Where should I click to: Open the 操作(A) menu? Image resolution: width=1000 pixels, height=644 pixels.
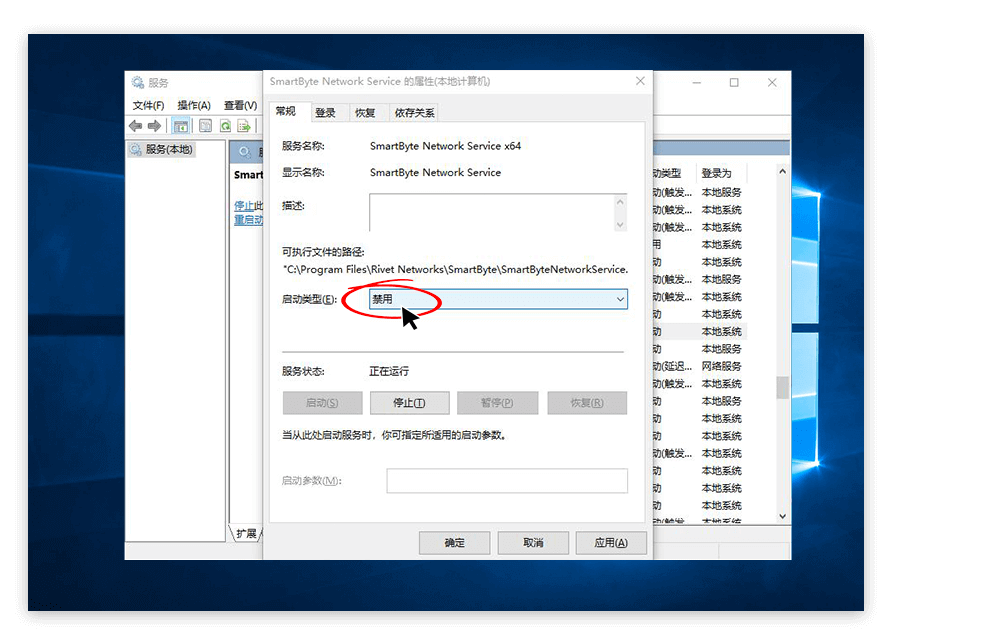coord(194,105)
